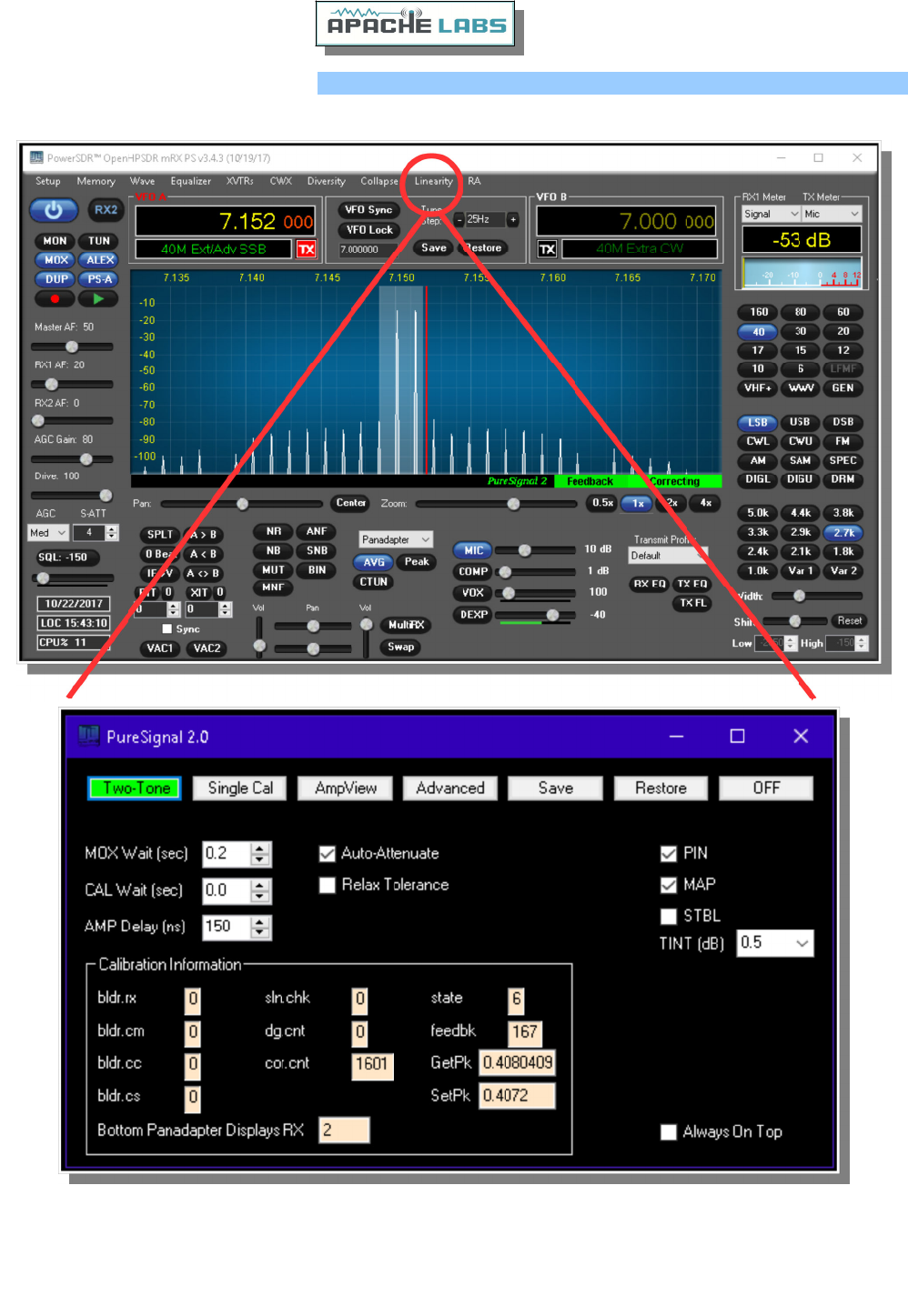The width and height of the screenshot is (908, 1316).
Task: Select the 20 meter band button
Action: point(843,332)
